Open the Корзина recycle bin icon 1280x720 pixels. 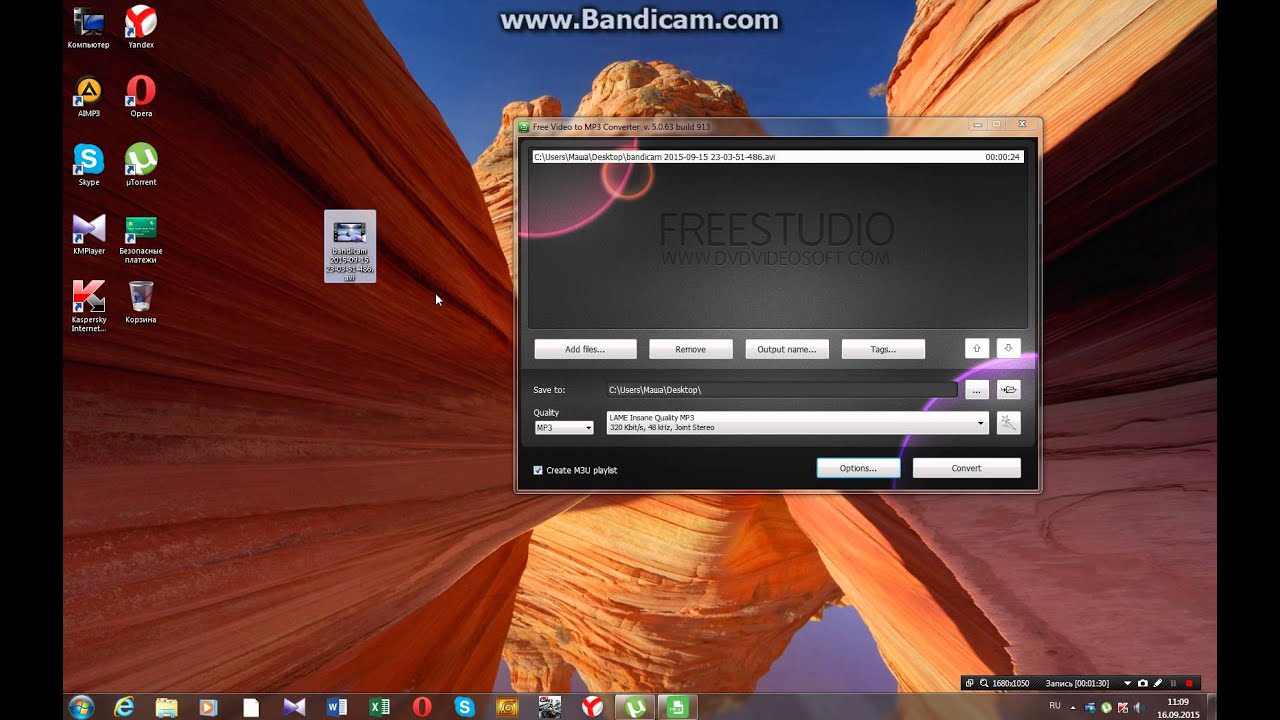click(141, 302)
